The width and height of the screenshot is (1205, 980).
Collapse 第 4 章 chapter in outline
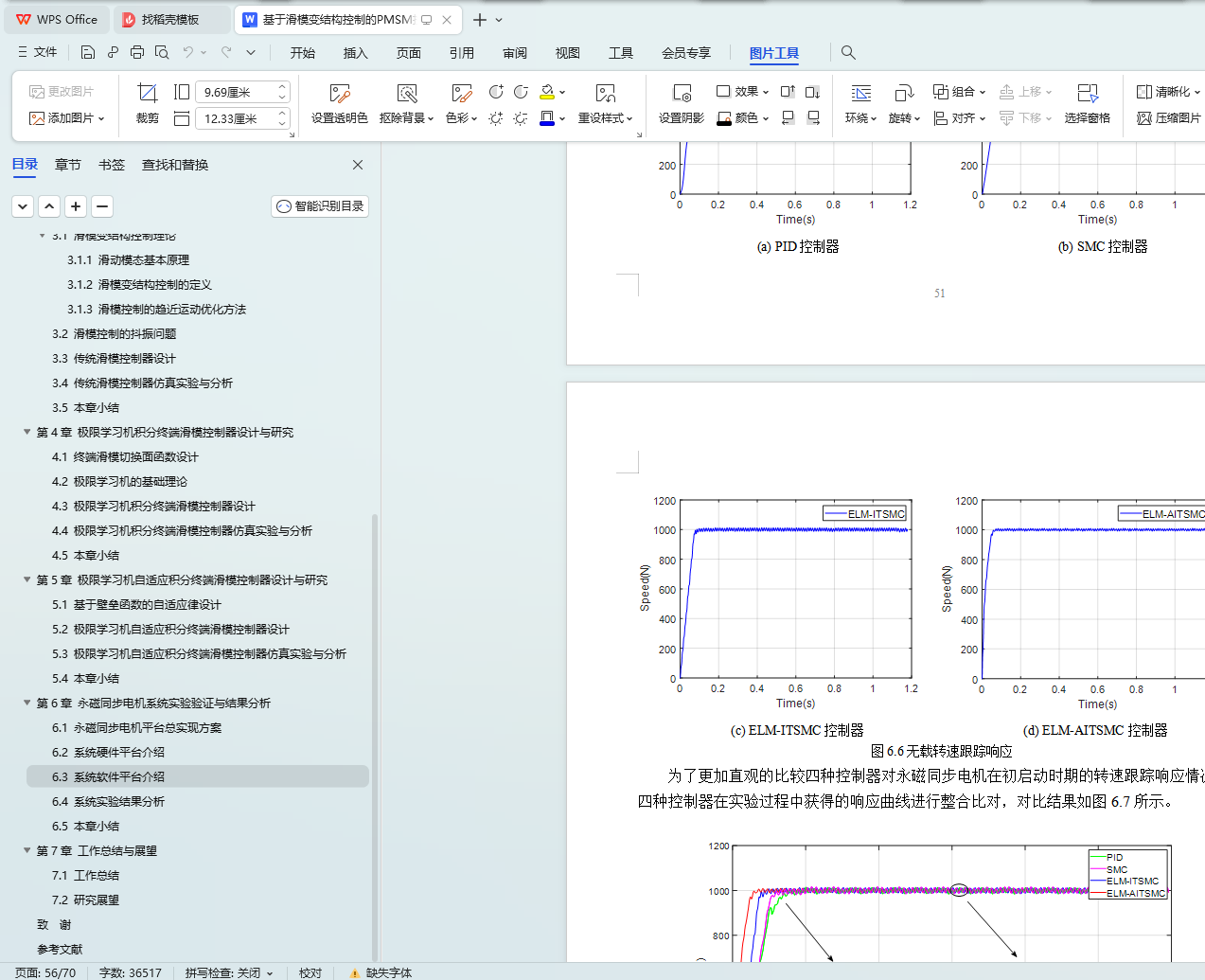coord(27,432)
